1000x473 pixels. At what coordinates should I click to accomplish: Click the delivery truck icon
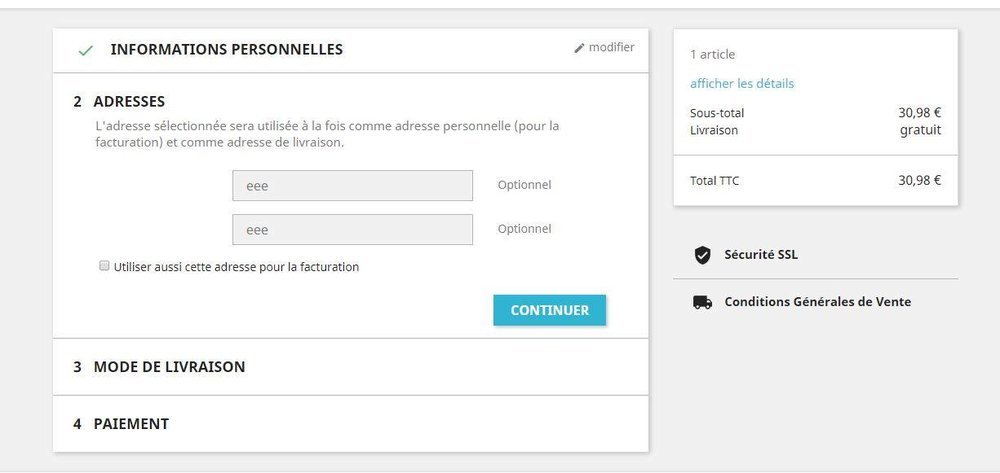tap(703, 302)
